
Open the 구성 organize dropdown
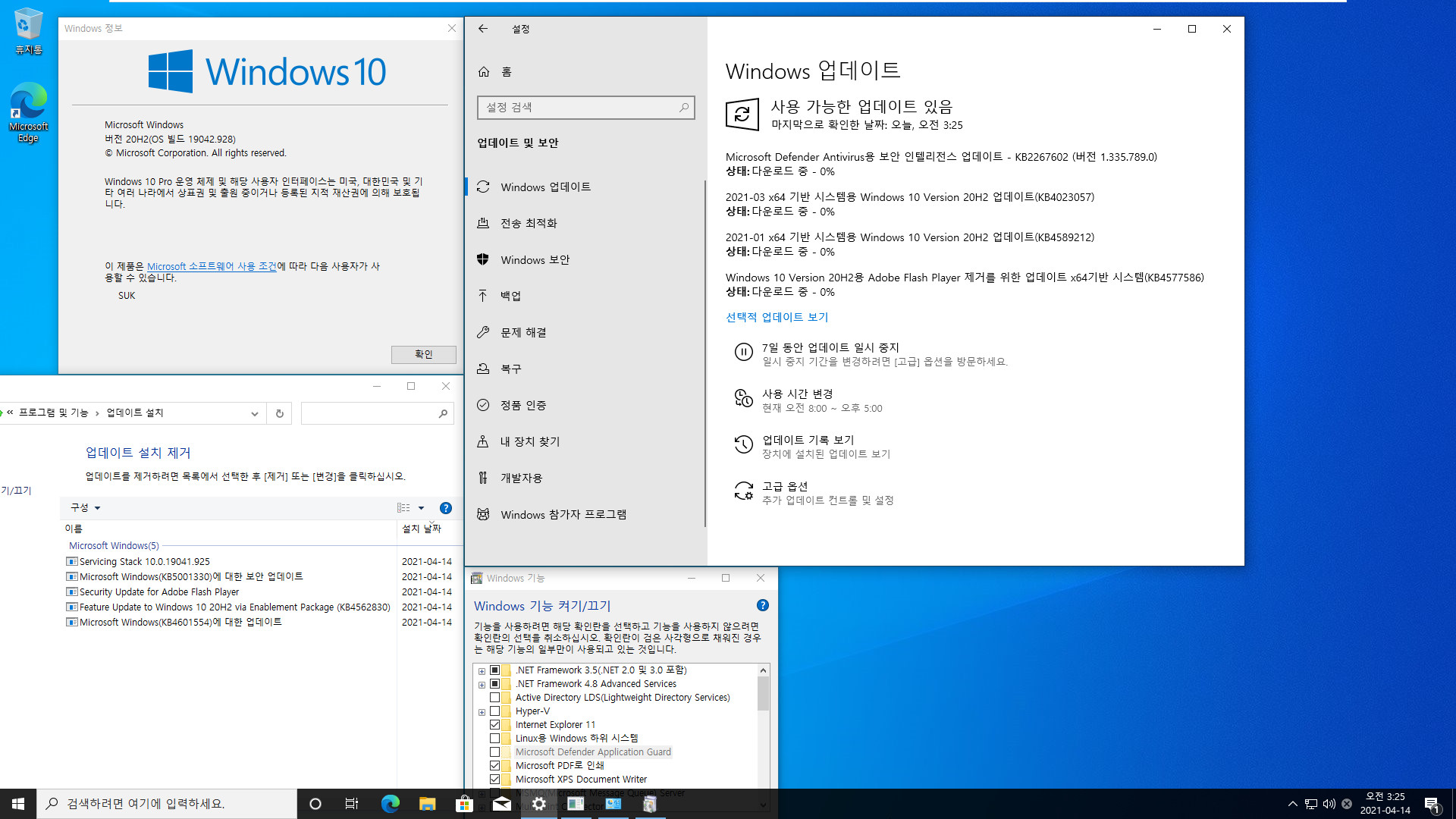tap(86, 508)
